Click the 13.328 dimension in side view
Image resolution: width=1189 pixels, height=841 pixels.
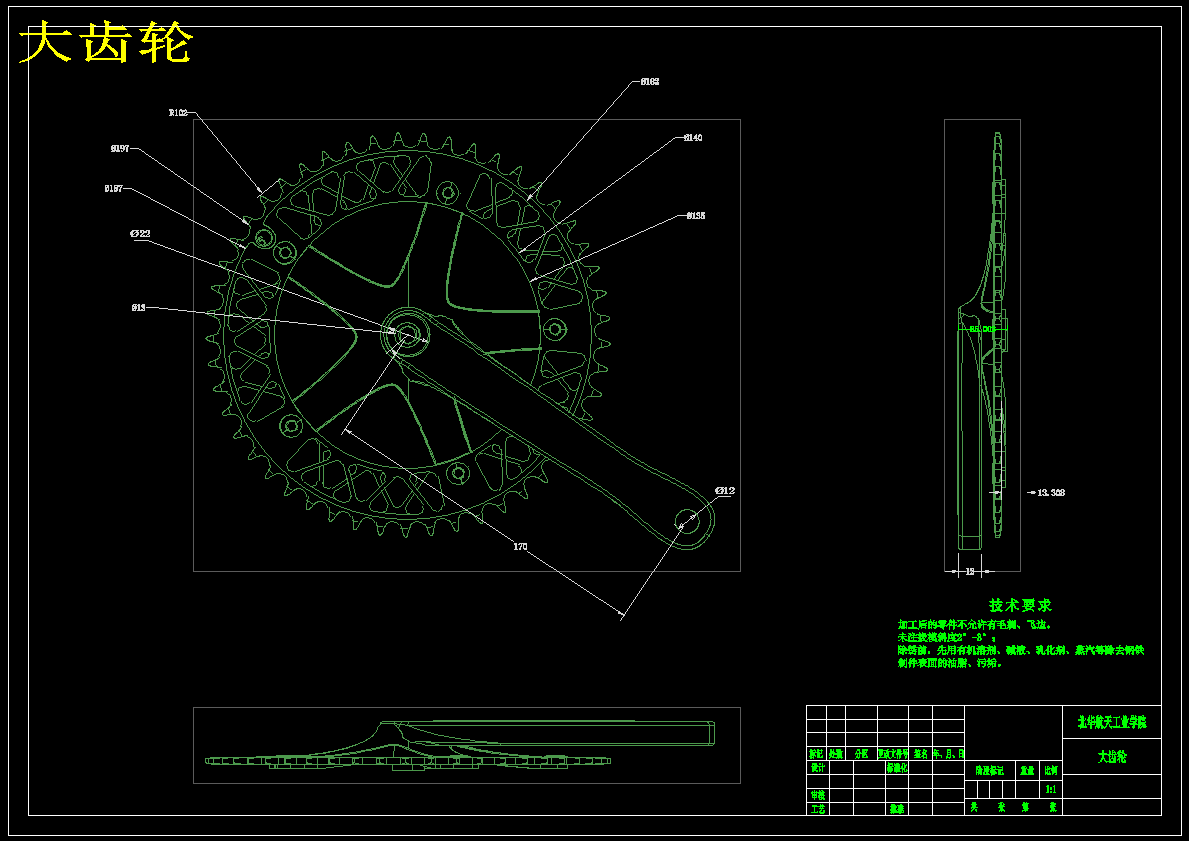(1051, 492)
